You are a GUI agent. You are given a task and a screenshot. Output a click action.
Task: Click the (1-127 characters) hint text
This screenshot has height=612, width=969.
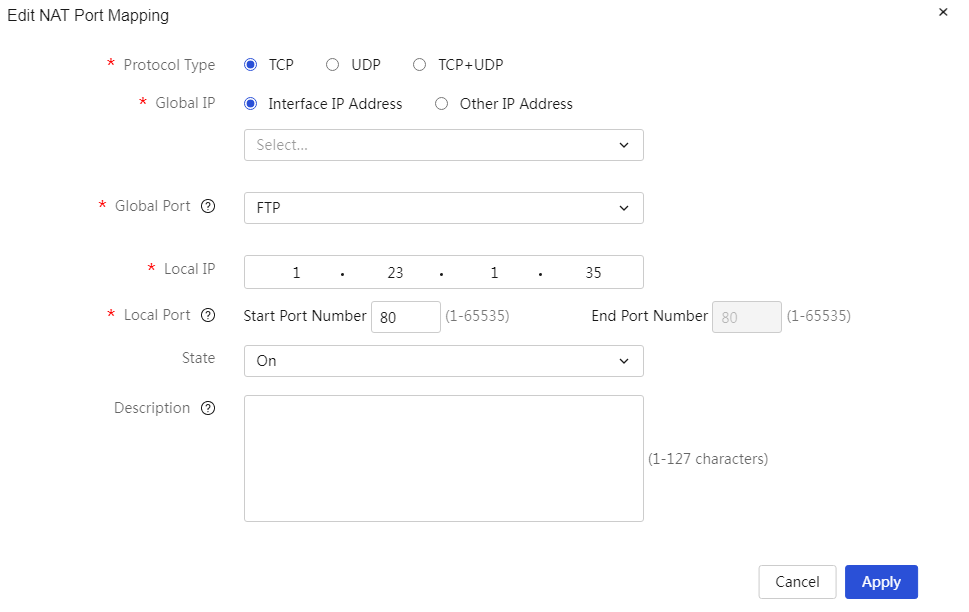coord(708,459)
